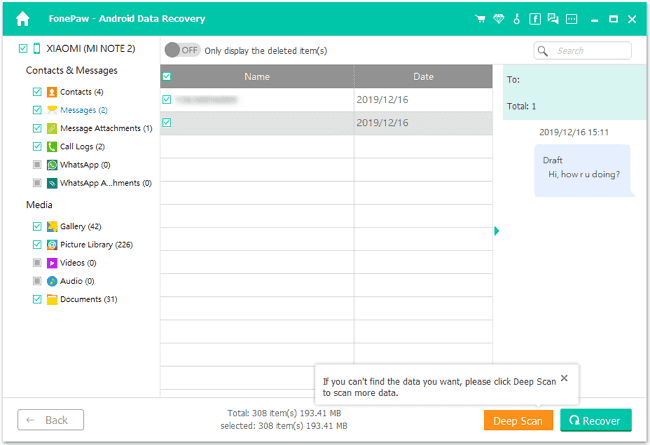
Task: Select the Audio (0) category
Action: pyautogui.click(x=77, y=281)
